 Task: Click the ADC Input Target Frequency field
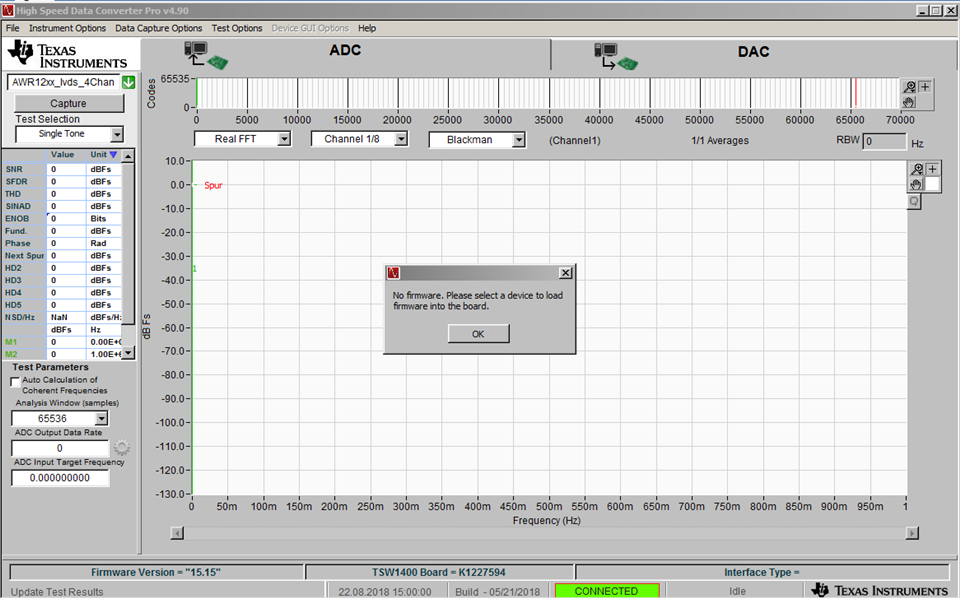click(x=60, y=478)
